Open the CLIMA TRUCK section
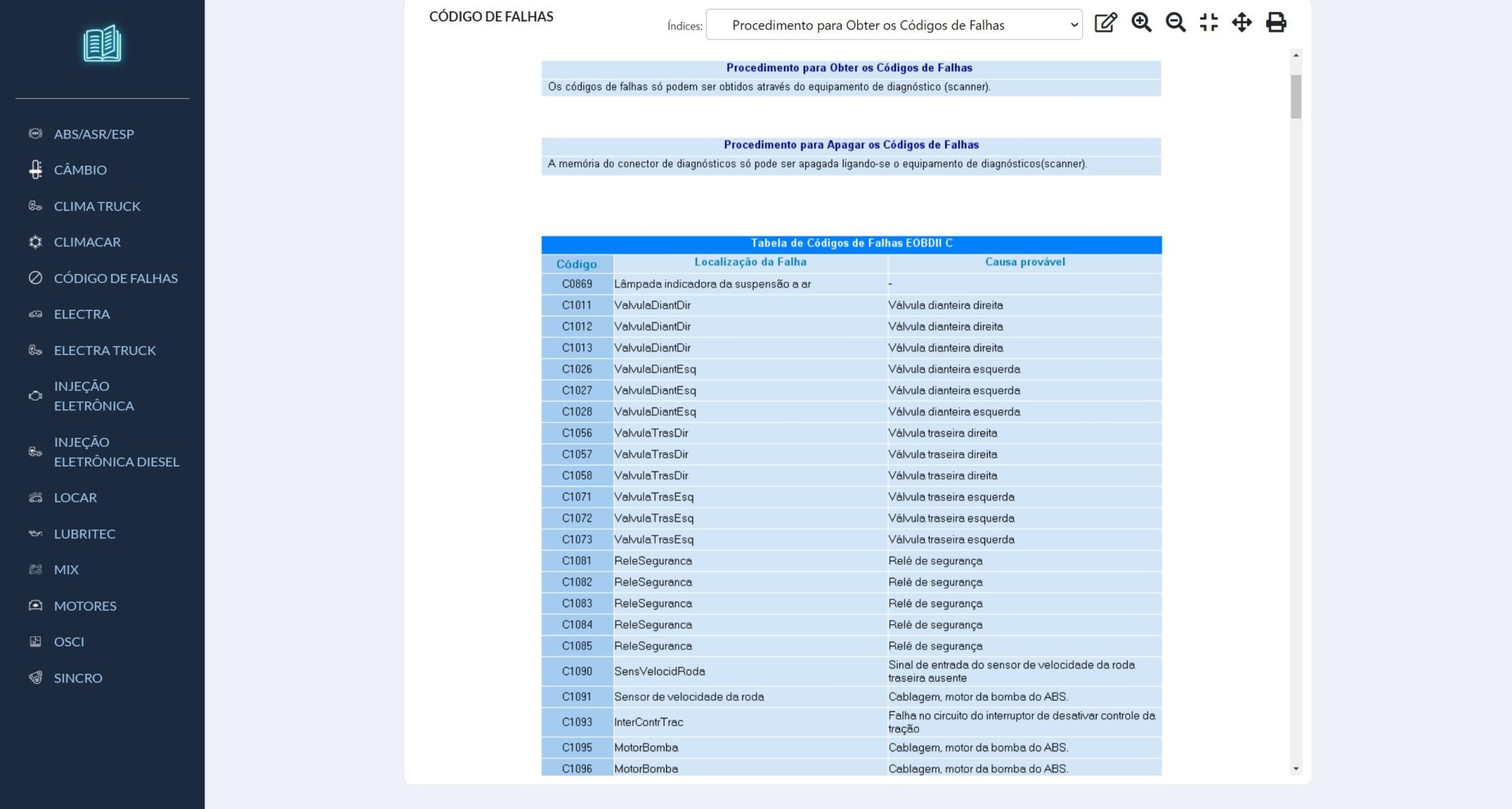 (x=97, y=206)
